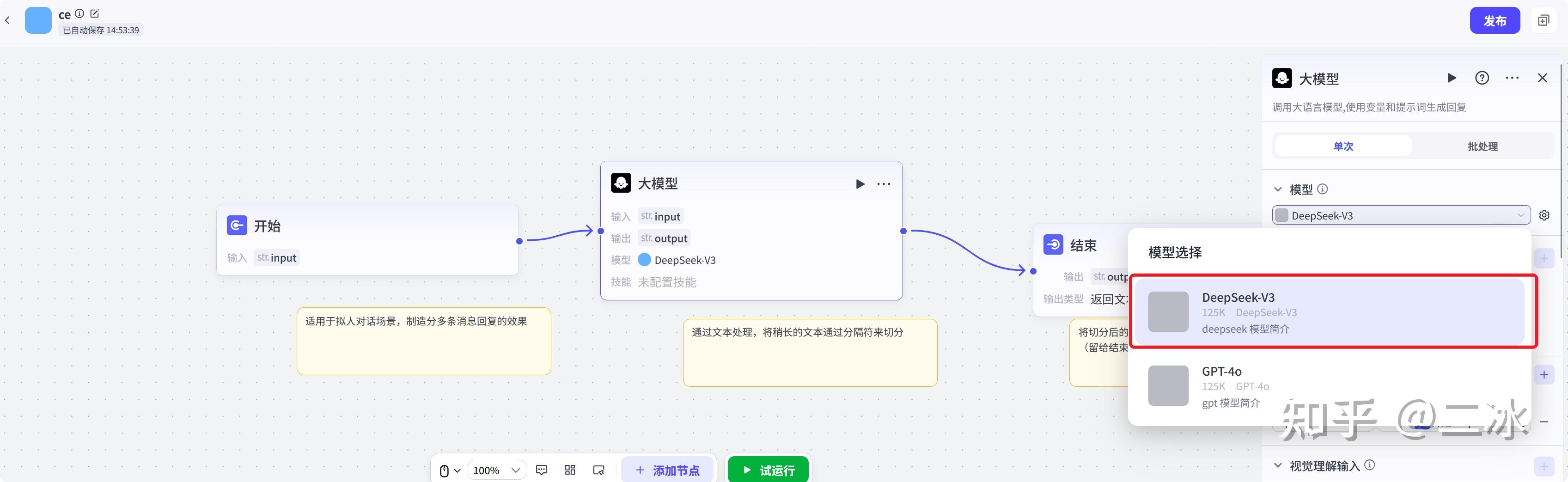Click the 发布 publish button

(x=1495, y=19)
